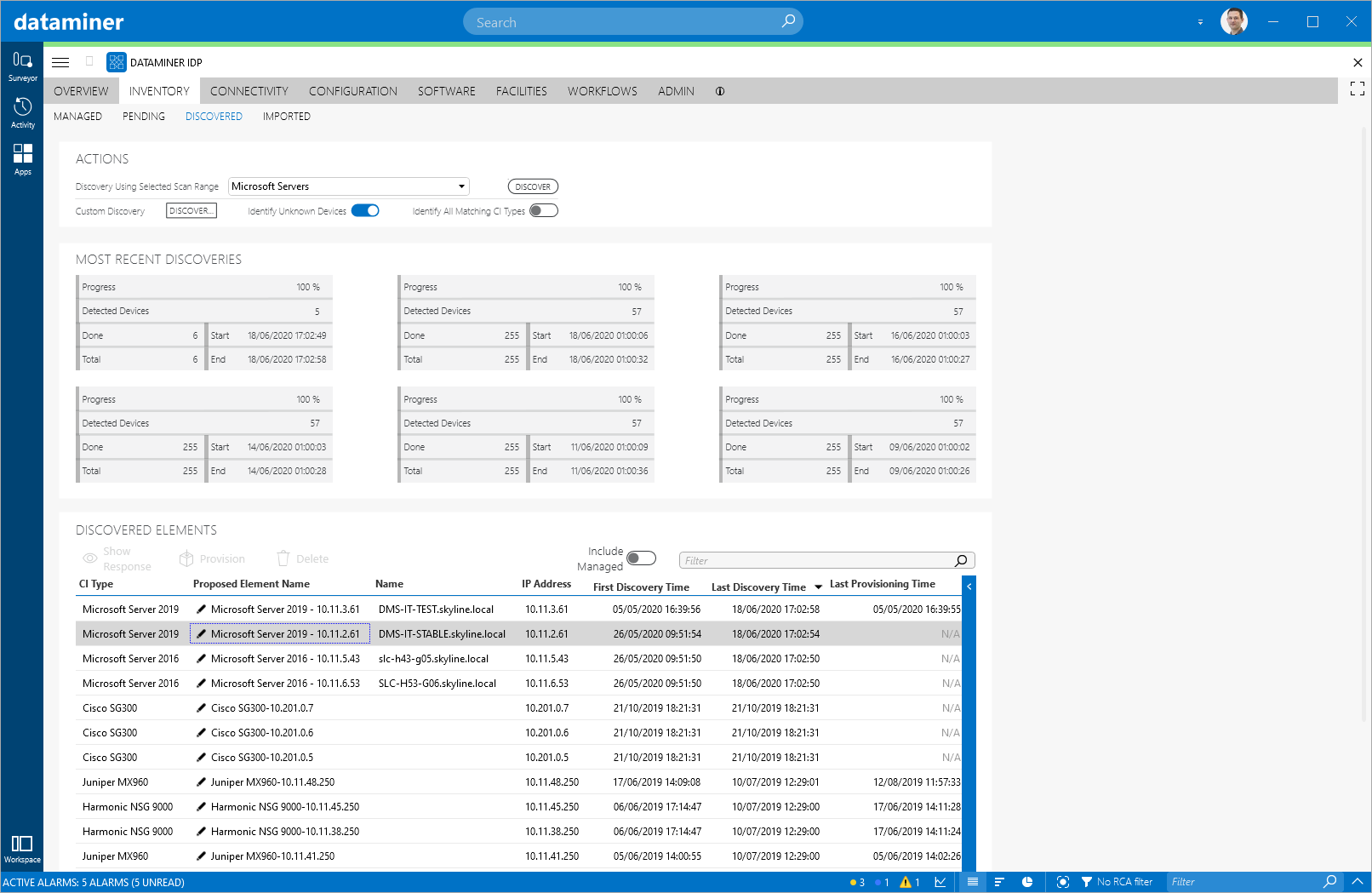Viewport: 1372px width, 893px height.
Task: Click the discovered elements filter magnifier
Action: pyautogui.click(x=961, y=560)
